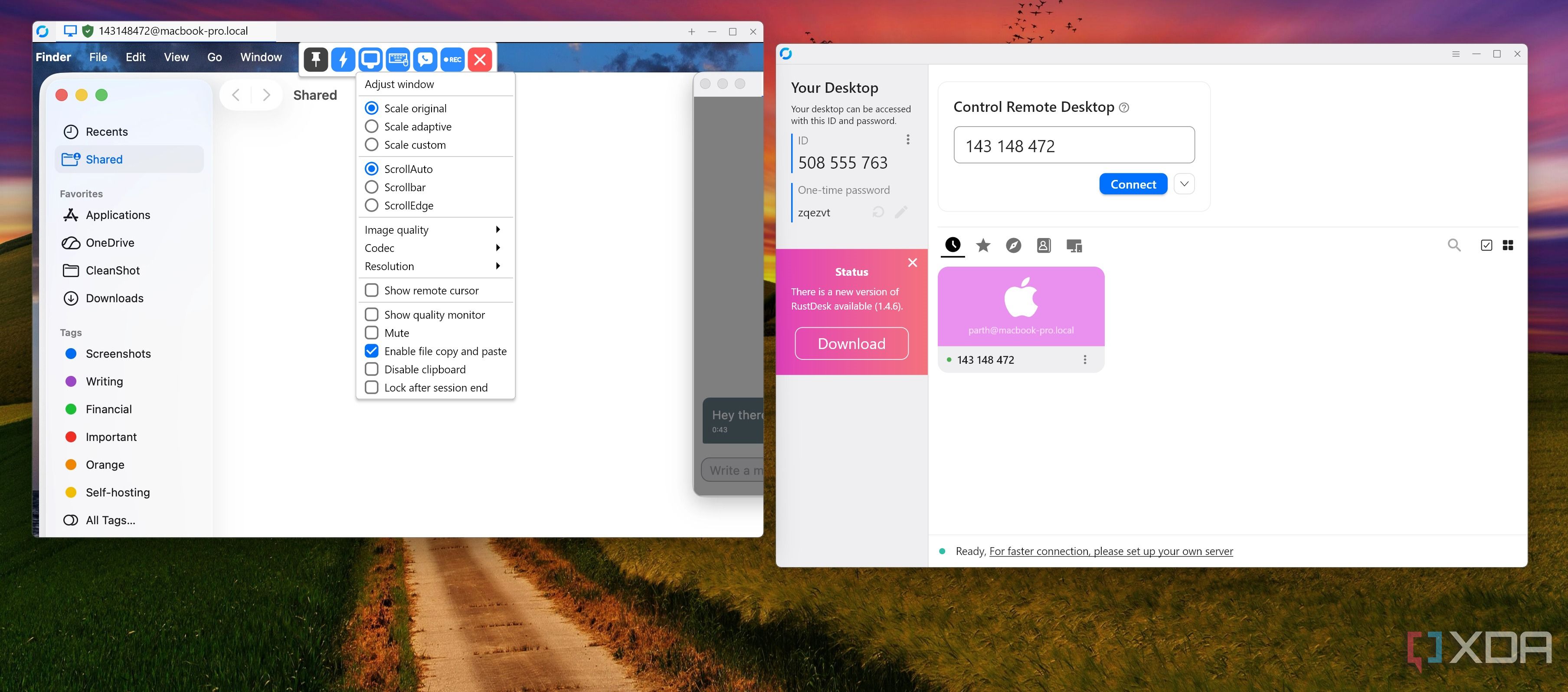Image resolution: width=1568 pixels, height=692 pixels.
Task: Open options menu for peer 143 148 472
Action: 1085,360
